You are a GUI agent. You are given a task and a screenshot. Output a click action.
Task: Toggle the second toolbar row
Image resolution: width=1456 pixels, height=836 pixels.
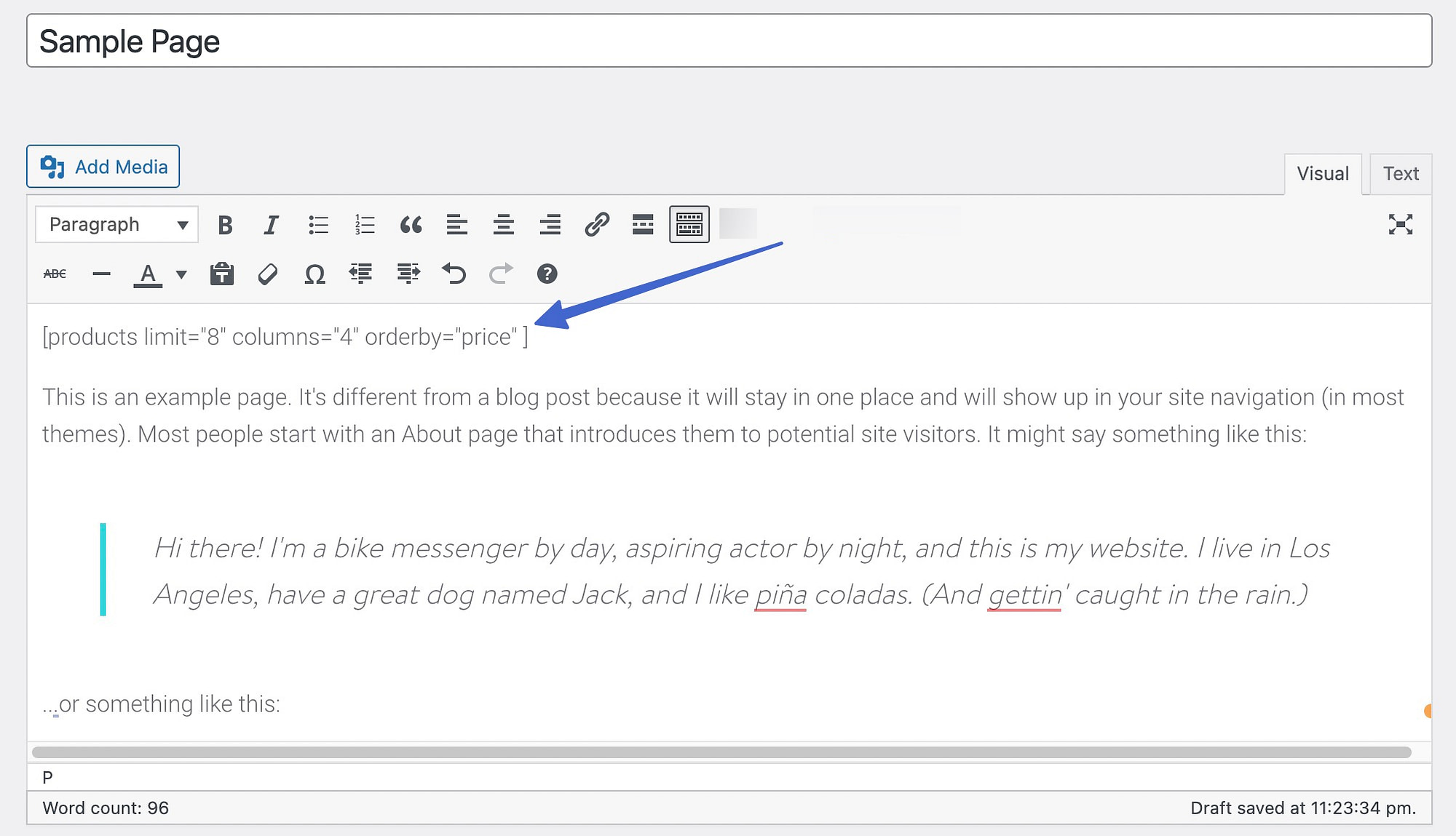coord(689,224)
